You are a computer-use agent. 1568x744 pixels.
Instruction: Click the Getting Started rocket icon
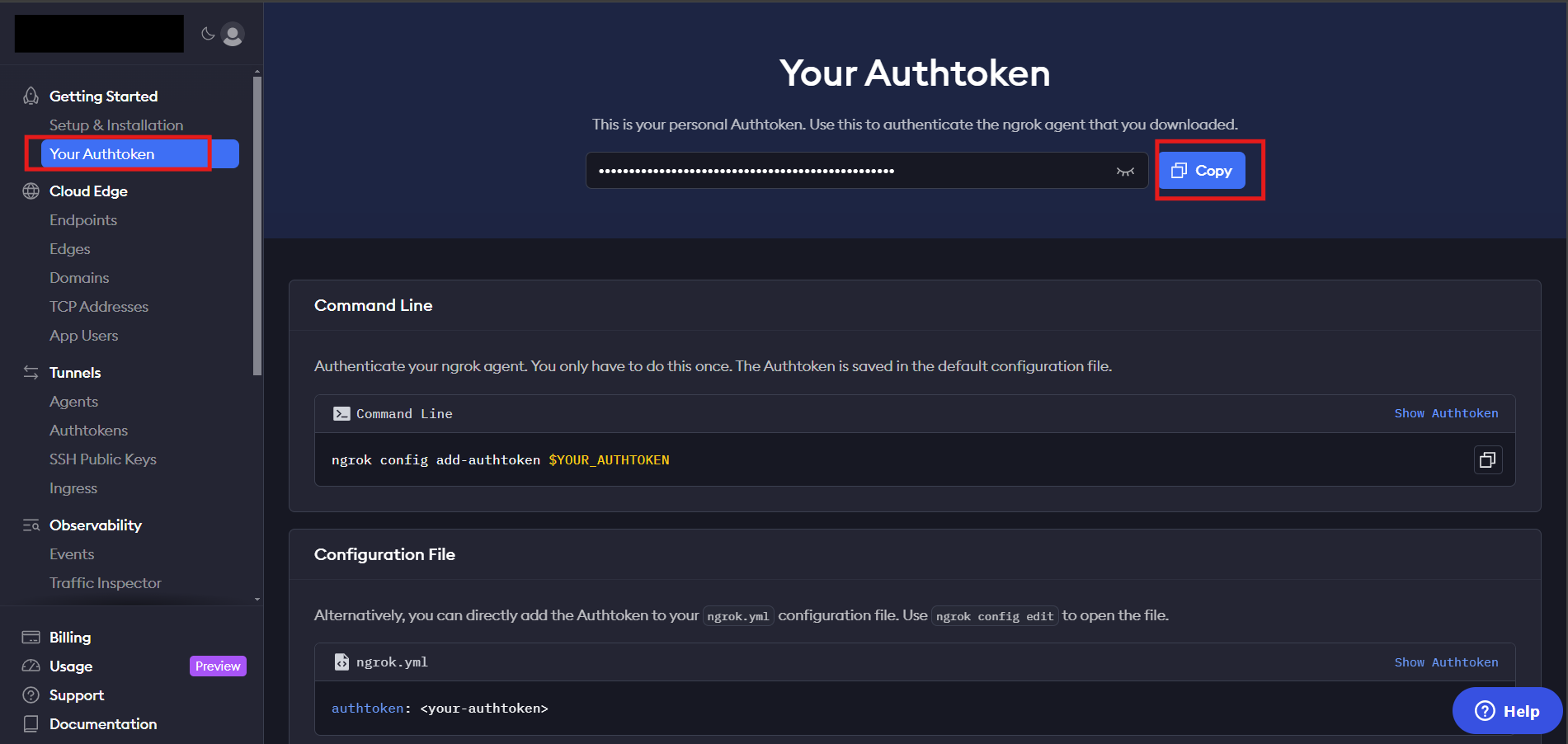coord(31,96)
